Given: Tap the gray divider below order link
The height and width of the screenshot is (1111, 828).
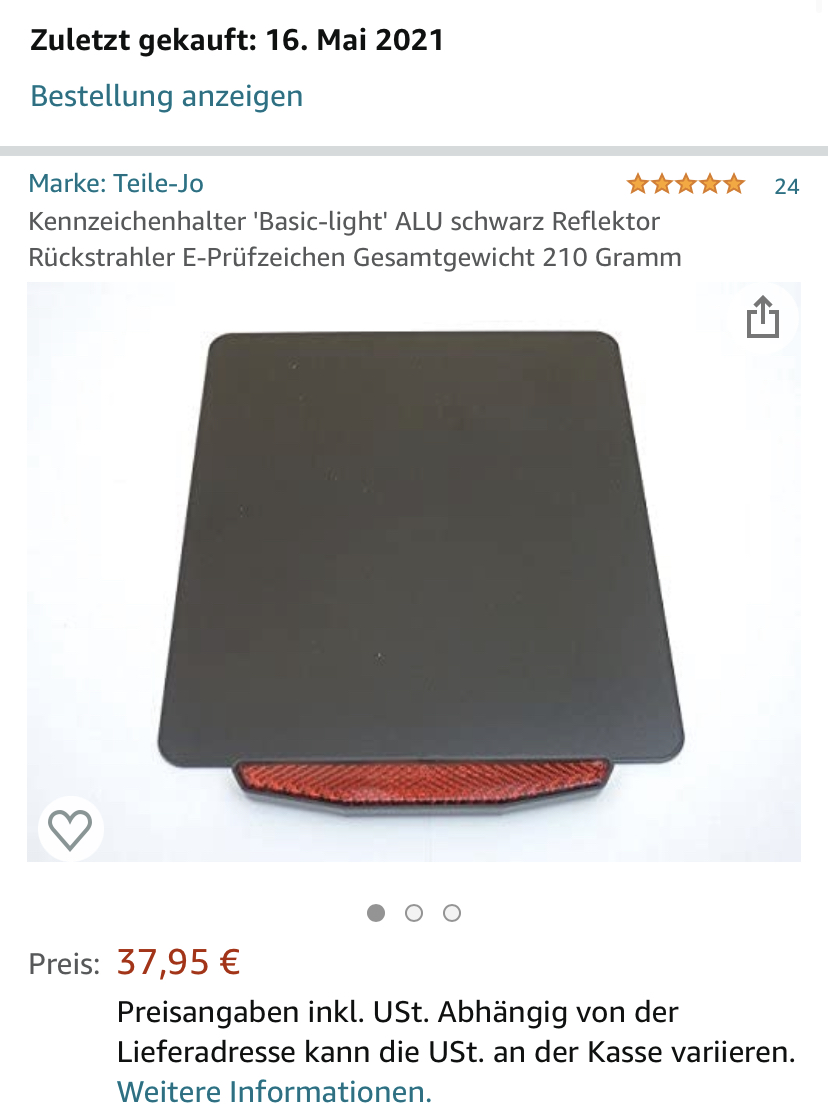Looking at the screenshot, I should point(414,151).
